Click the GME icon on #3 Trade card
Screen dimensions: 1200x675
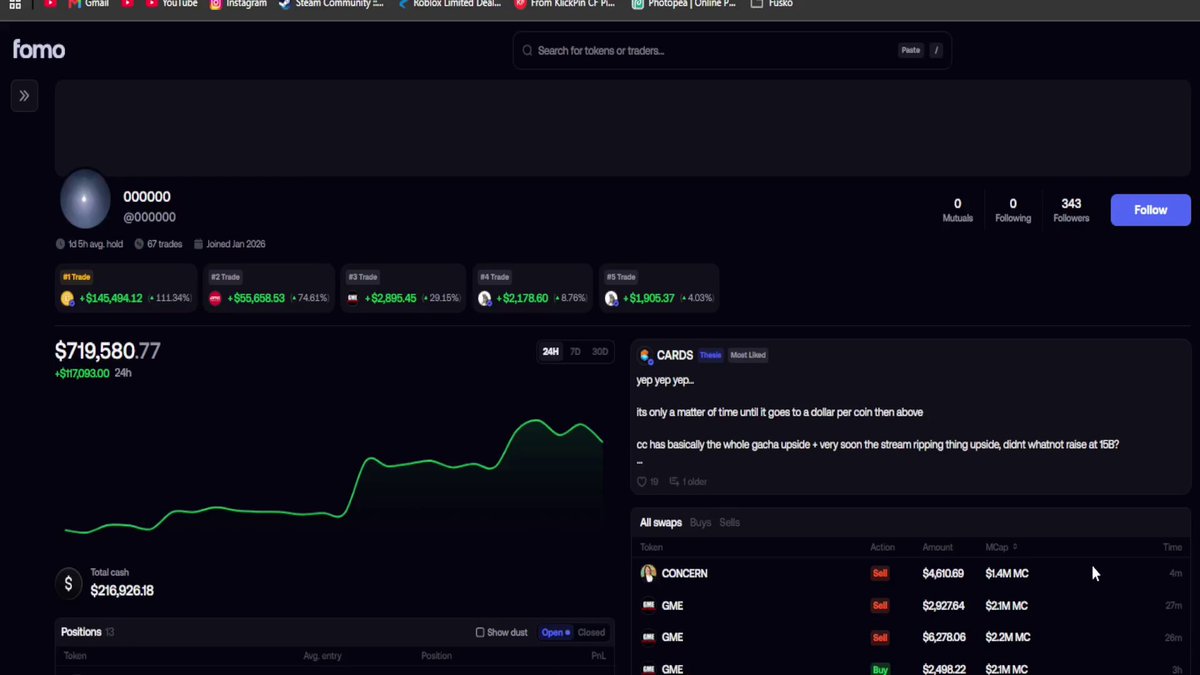pos(352,298)
